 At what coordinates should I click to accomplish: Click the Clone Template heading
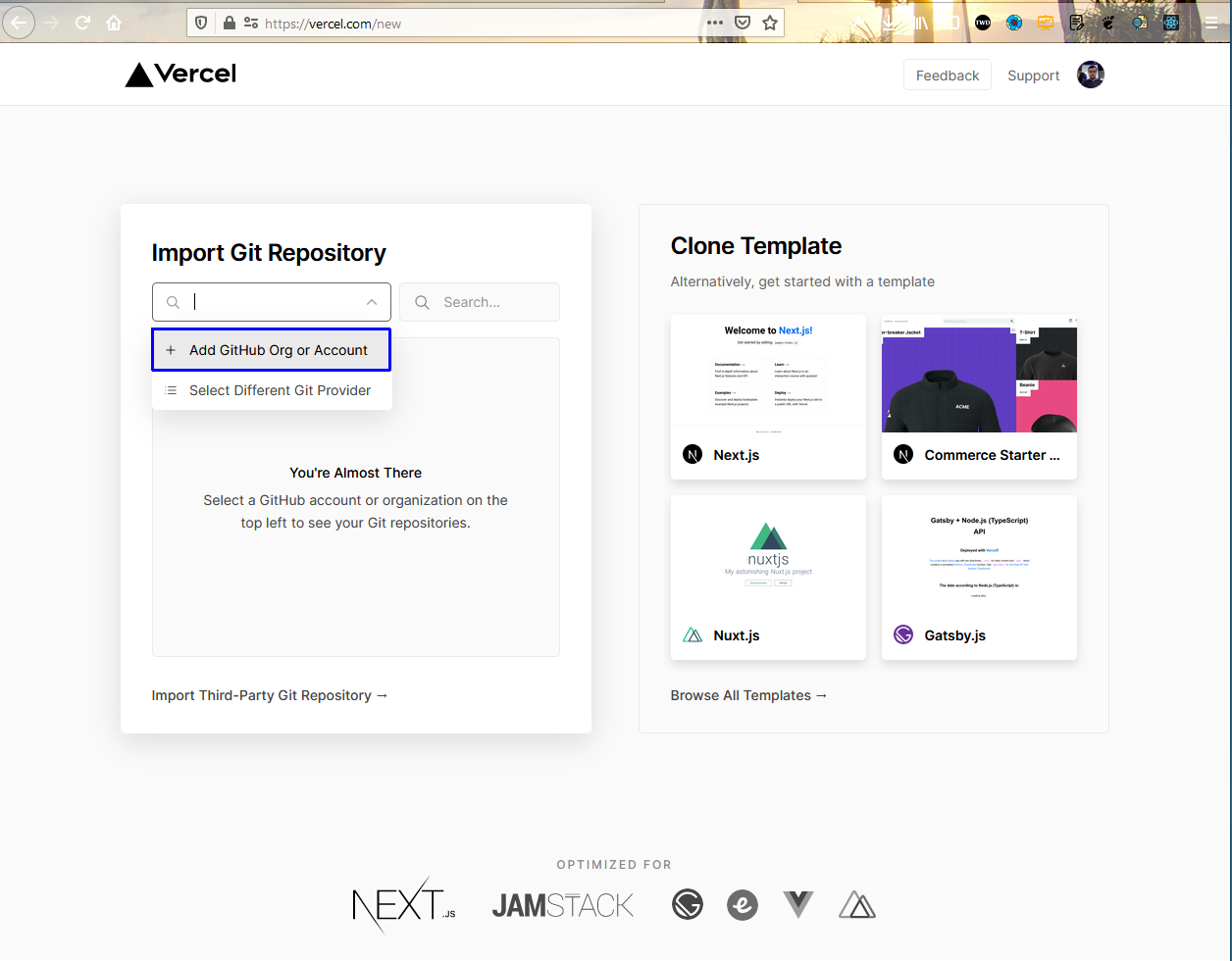click(756, 246)
